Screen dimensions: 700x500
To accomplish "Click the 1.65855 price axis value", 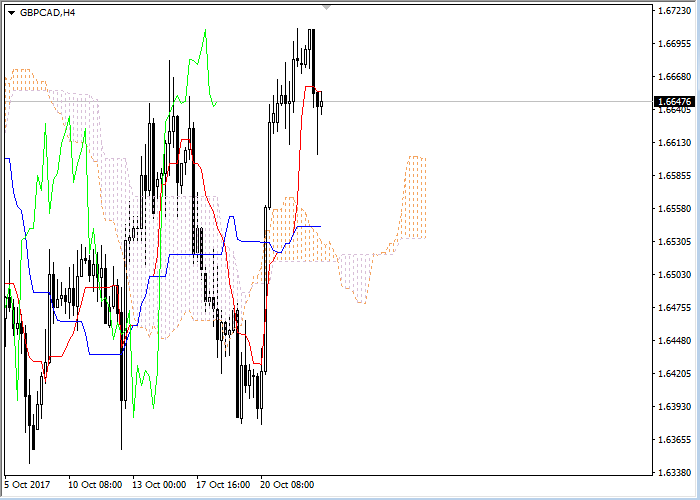I will coord(674,175).
